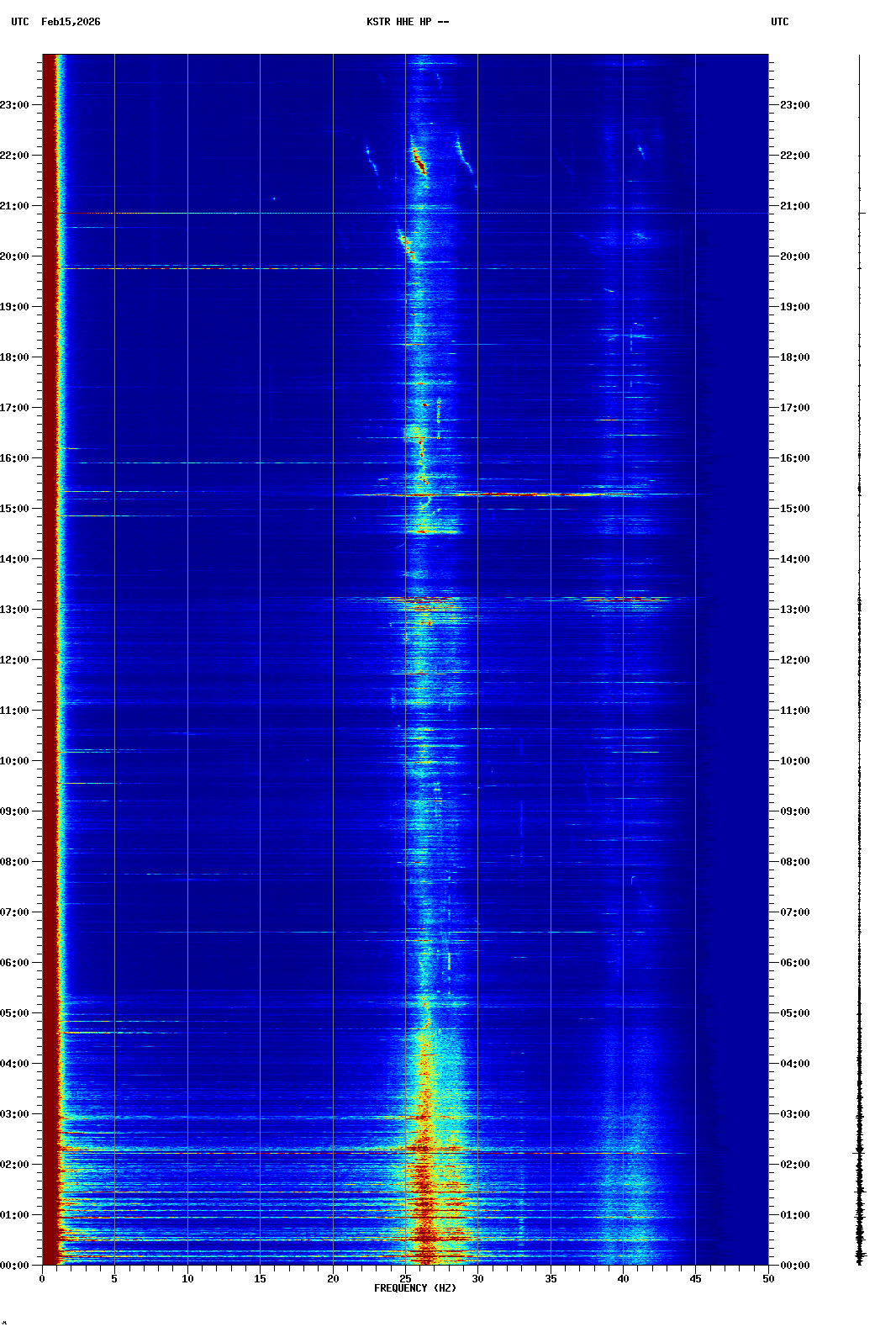The height and width of the screenshot is (1332, 896).
Task: Select the 05:00 marker on left axis
Action: click(15, 1013)
